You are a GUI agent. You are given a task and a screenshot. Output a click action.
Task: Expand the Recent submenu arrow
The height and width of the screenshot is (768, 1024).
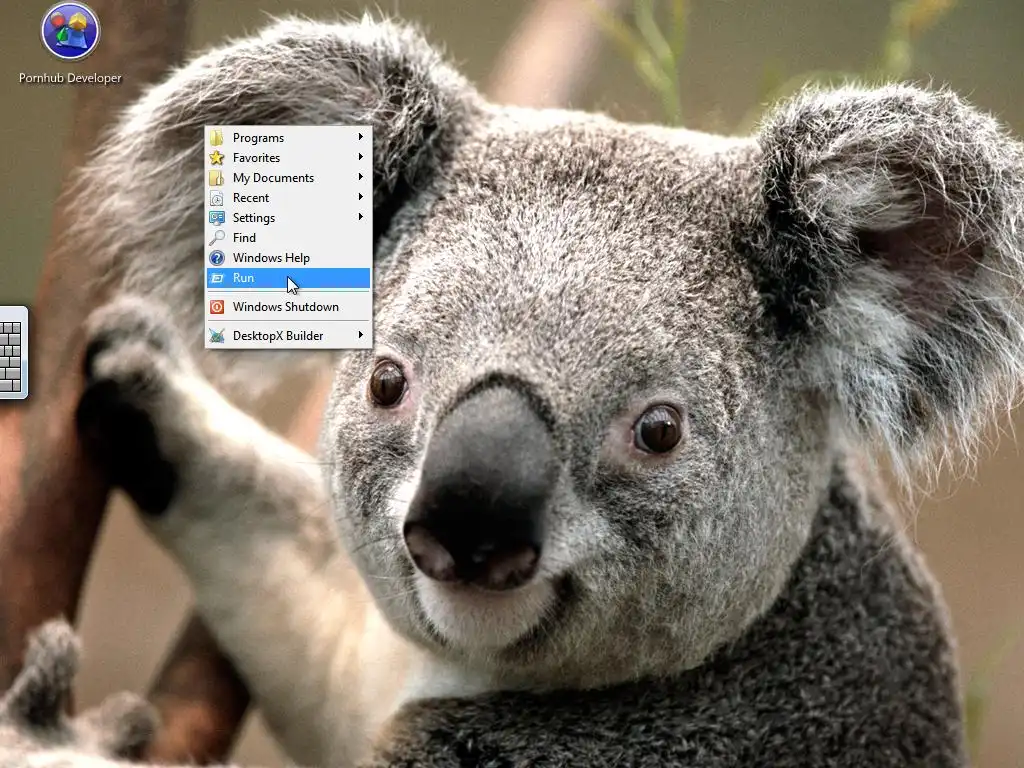point(360,197)
